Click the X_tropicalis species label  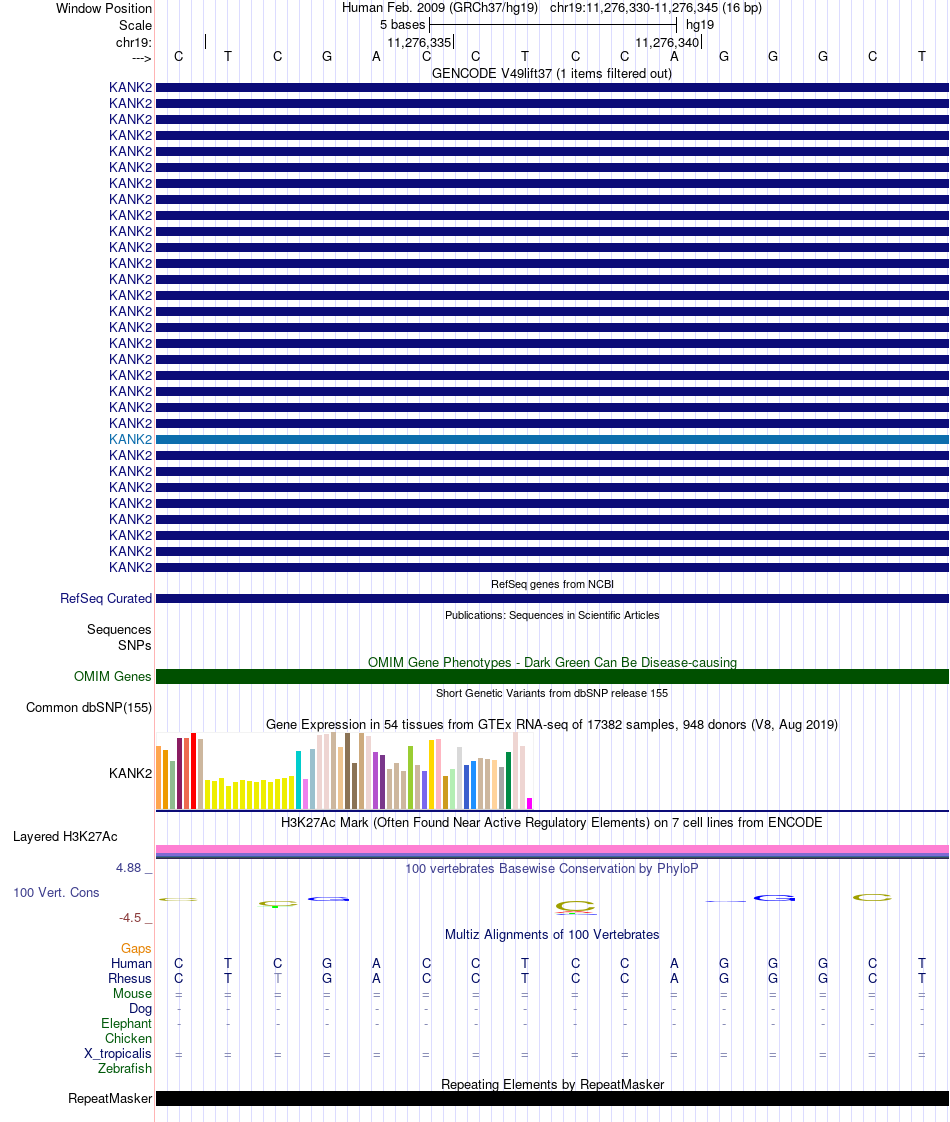coord(117,1053)
